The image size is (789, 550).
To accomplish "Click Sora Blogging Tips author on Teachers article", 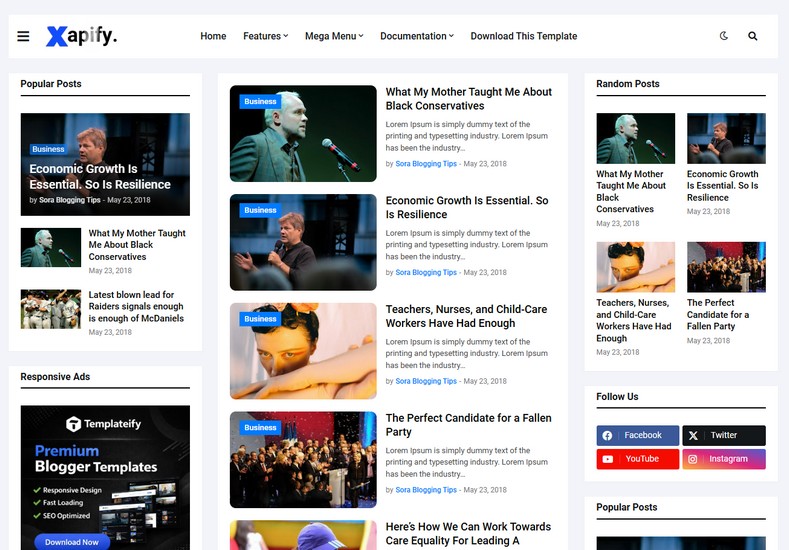I will pos(426,381).
